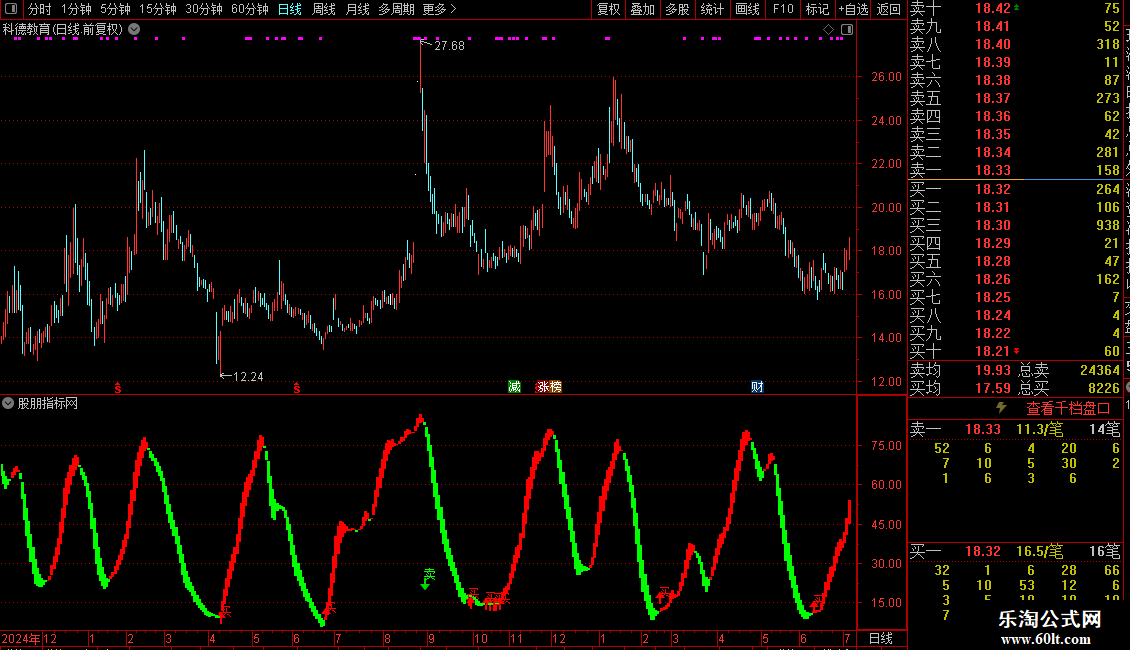Click the blue 财 financial marker
Screen dimensions: 1130x650
(x=757, y=387)
